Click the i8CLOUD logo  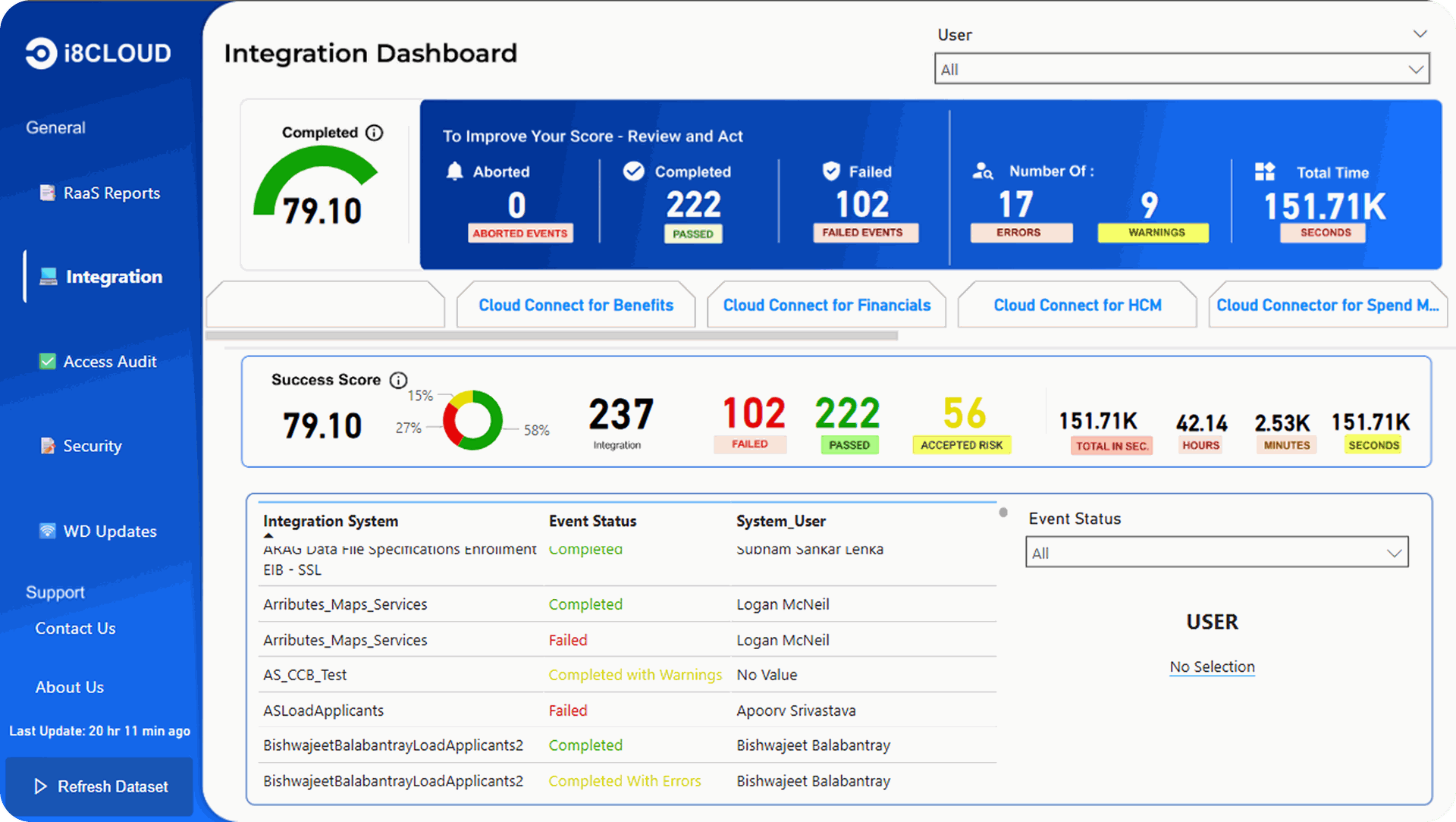click(x=97, y=53)
